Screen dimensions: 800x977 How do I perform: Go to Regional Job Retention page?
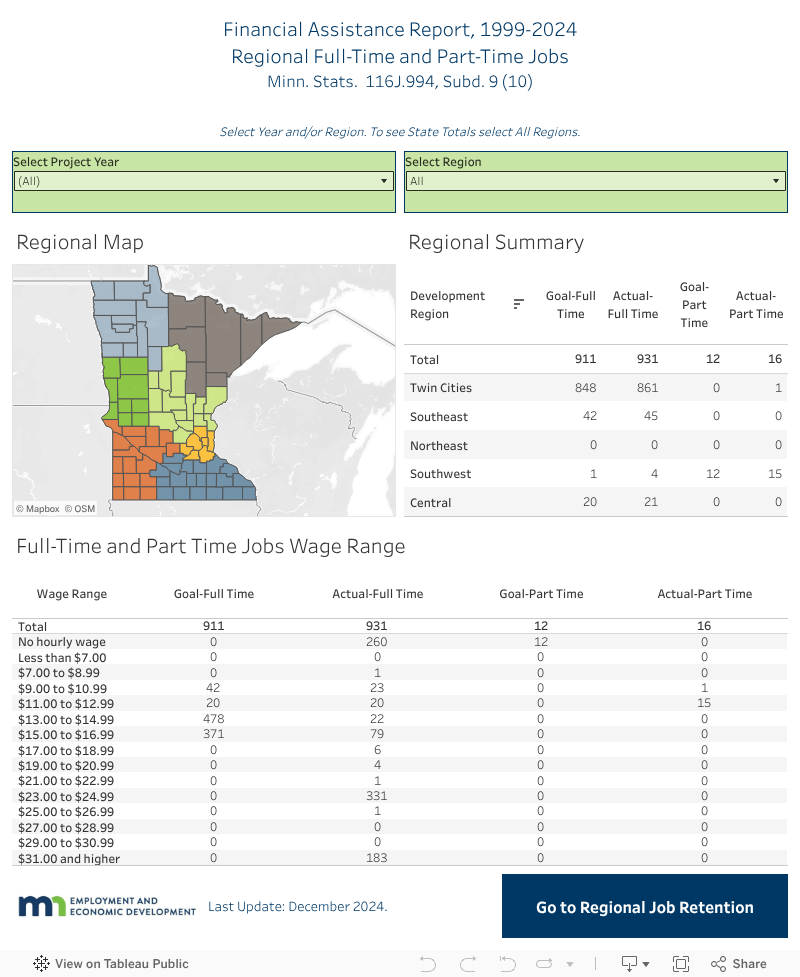(x=644, y=908)
